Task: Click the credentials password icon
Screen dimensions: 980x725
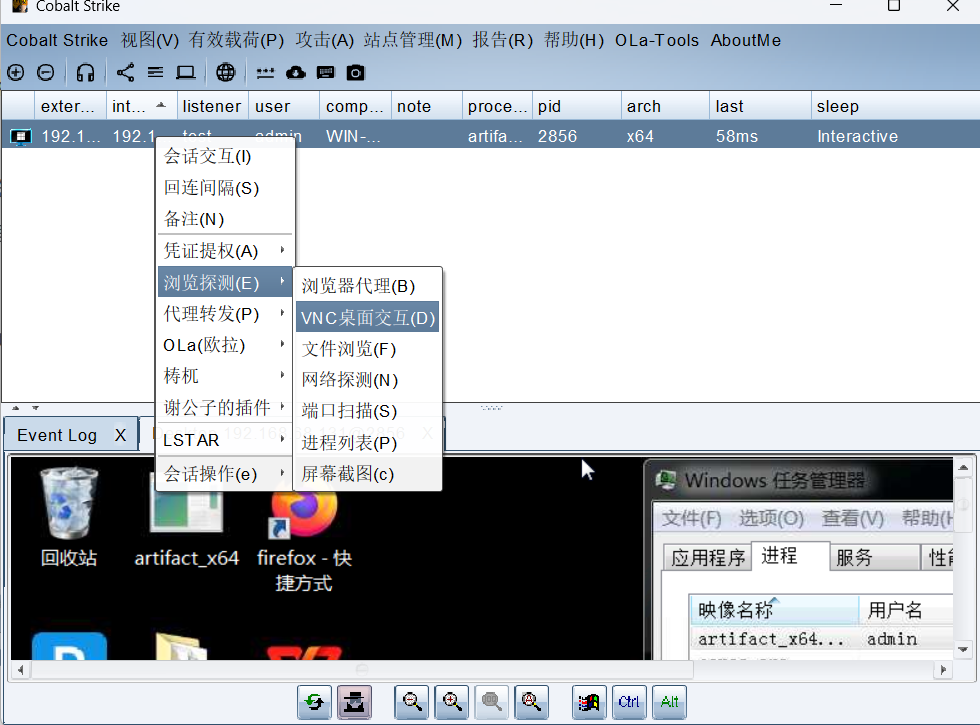Action: pos(265,73)
